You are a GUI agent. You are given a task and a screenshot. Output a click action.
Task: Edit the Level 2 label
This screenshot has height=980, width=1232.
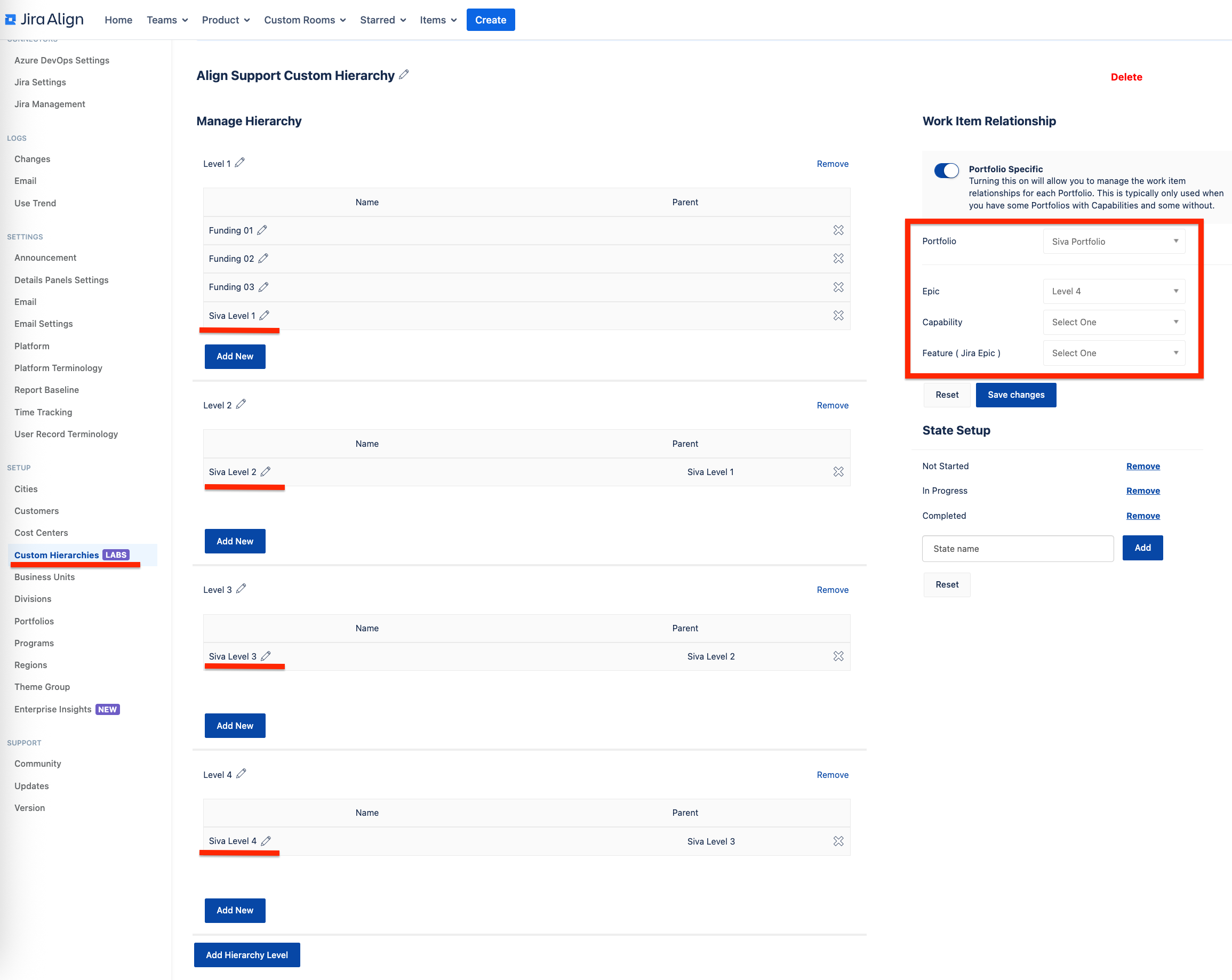[241, 404]
